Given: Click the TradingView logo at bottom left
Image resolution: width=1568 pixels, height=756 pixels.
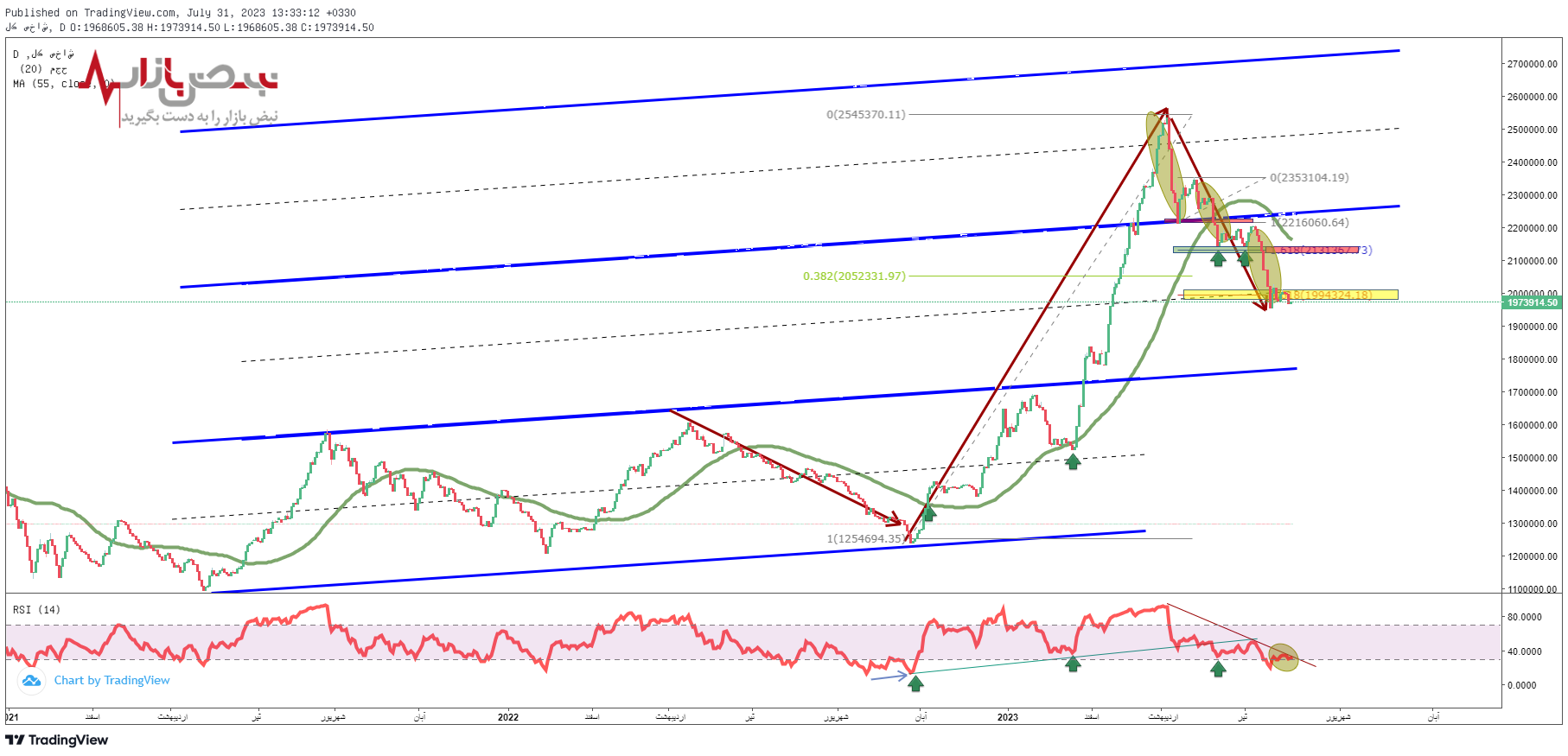Looking at the screenshot, I should [57, 740].
